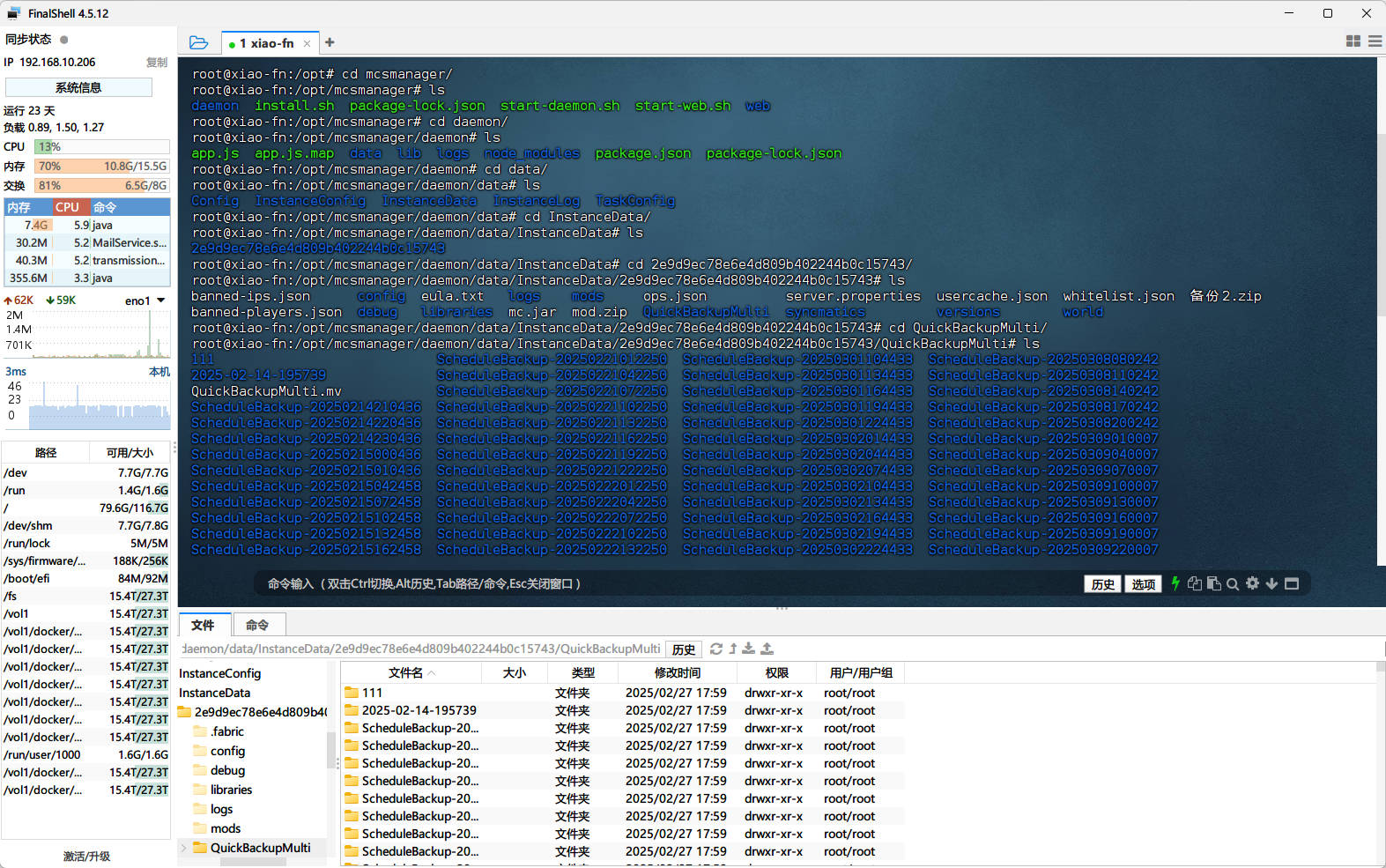Click the sync status indicator dot
Screen dimensions: 1386x868
(x=63, y=39)
